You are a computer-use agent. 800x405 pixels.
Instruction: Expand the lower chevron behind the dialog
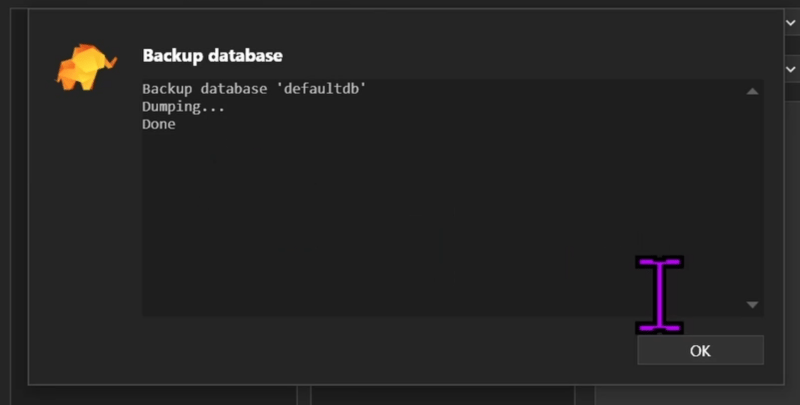click(790, 69)
